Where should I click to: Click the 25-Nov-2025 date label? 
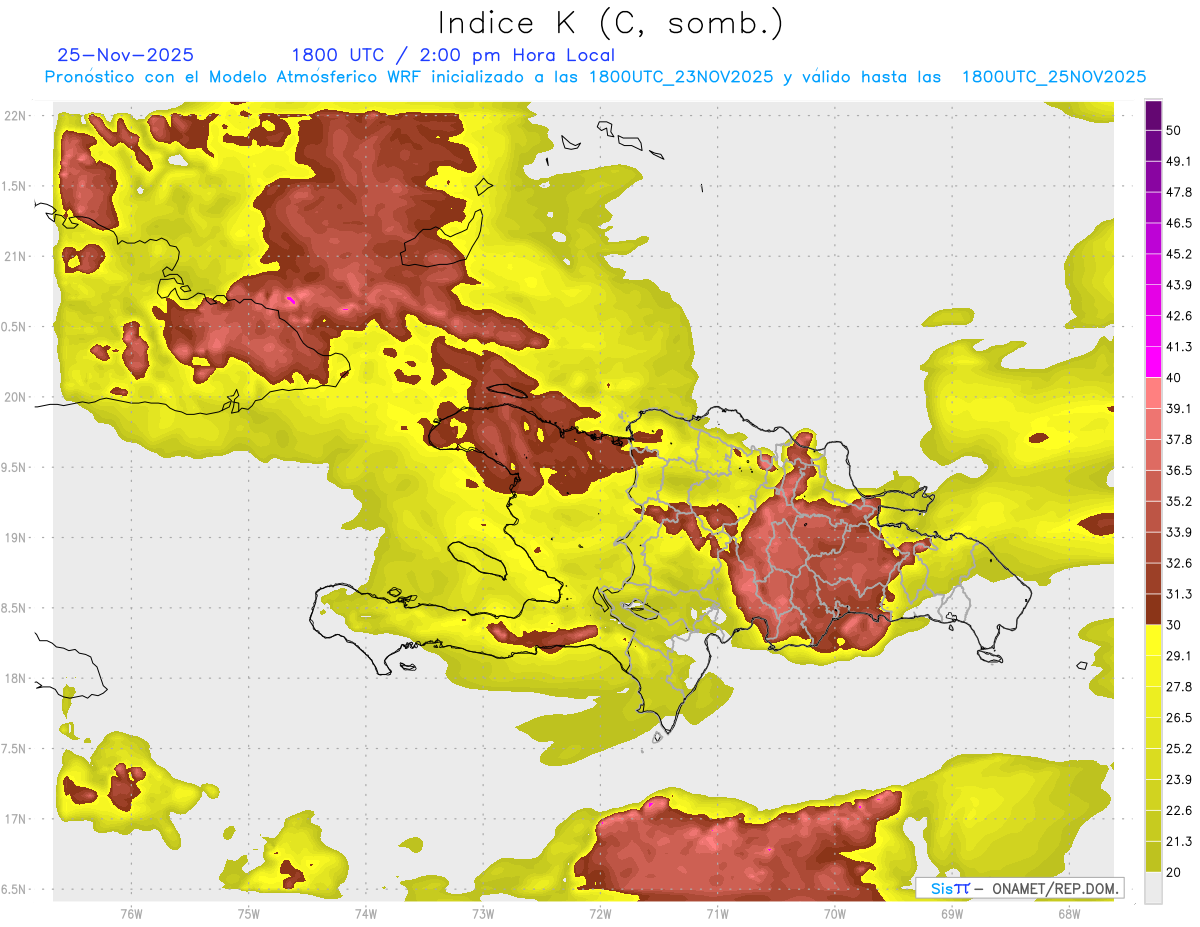pos(126,55)
